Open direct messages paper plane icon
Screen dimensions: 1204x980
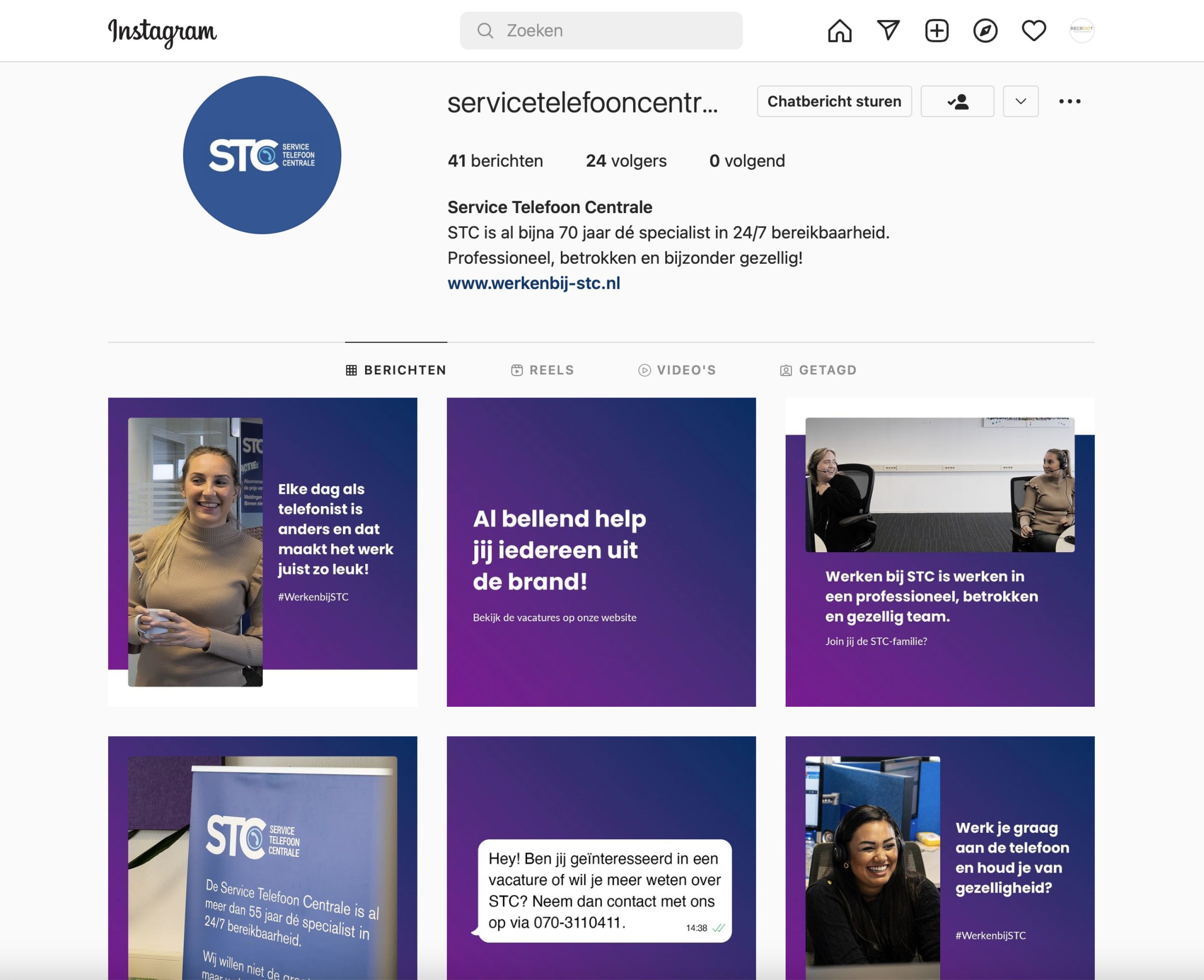888,30
